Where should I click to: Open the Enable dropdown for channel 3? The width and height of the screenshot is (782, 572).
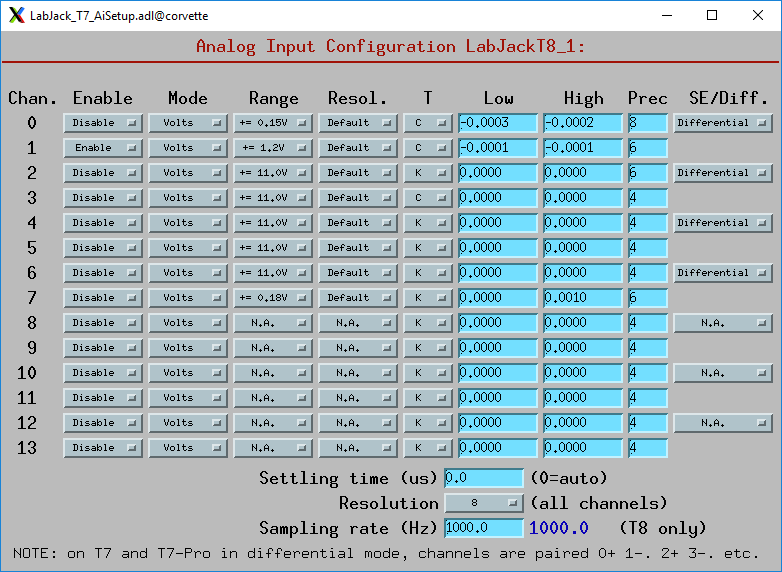tap(103, 197)
